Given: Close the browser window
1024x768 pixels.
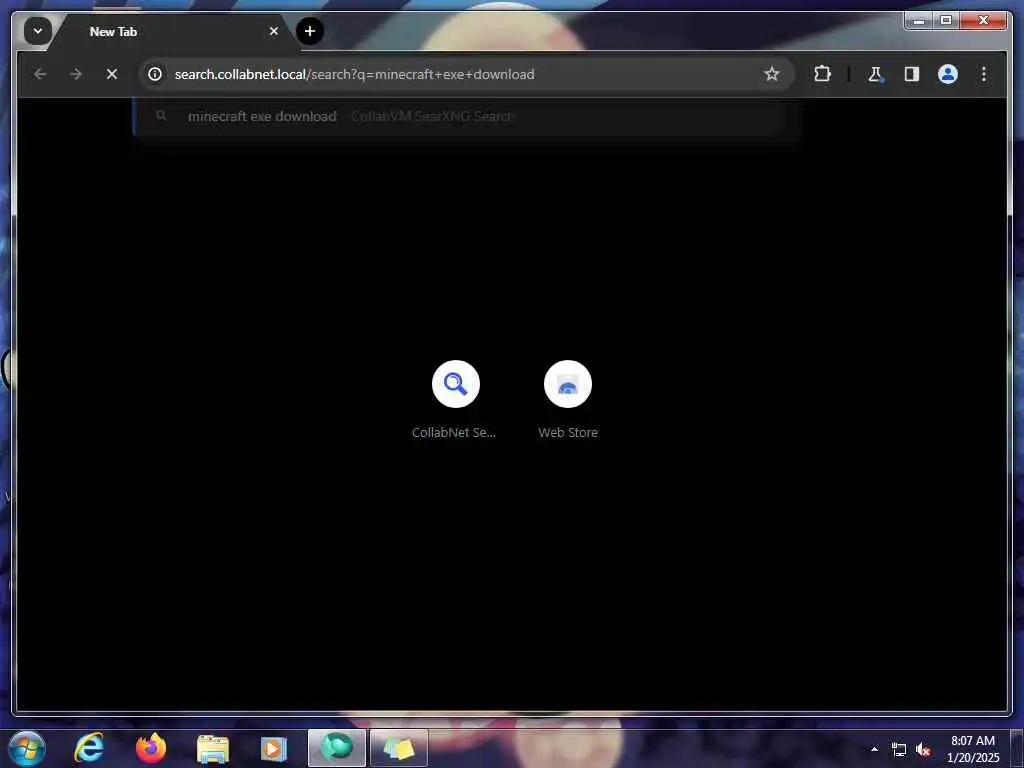Looking at the screenshot, I should click(983, 21).
